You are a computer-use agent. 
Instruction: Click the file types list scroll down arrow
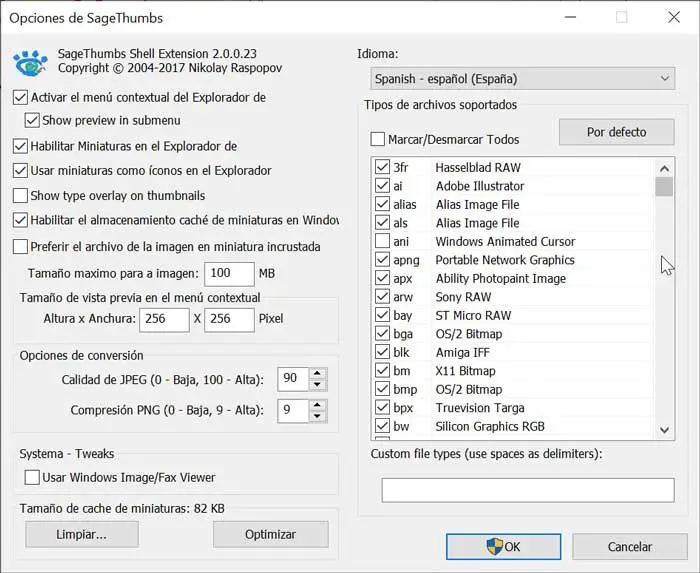664,430
